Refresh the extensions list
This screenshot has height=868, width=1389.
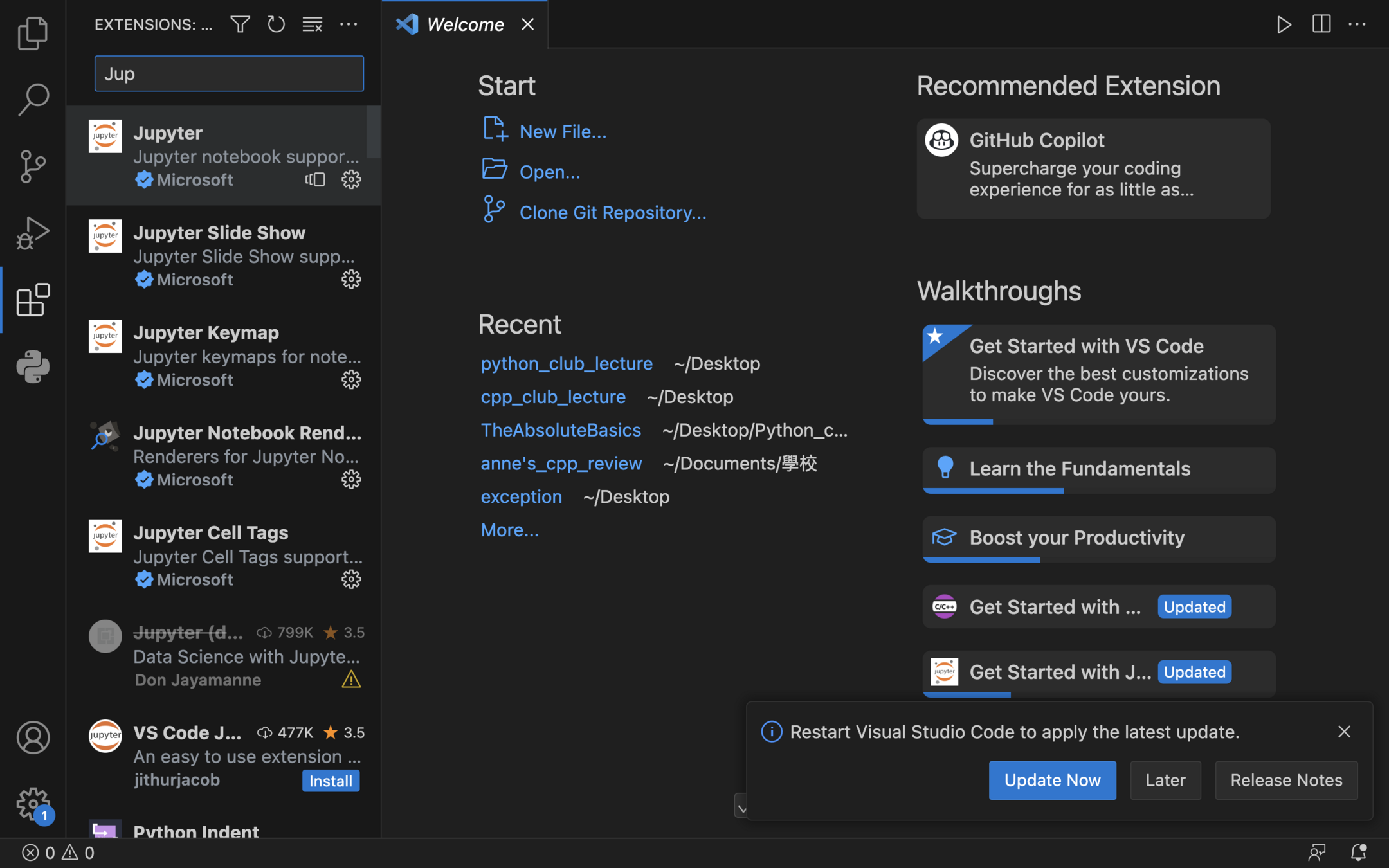(x=276, y=24)
